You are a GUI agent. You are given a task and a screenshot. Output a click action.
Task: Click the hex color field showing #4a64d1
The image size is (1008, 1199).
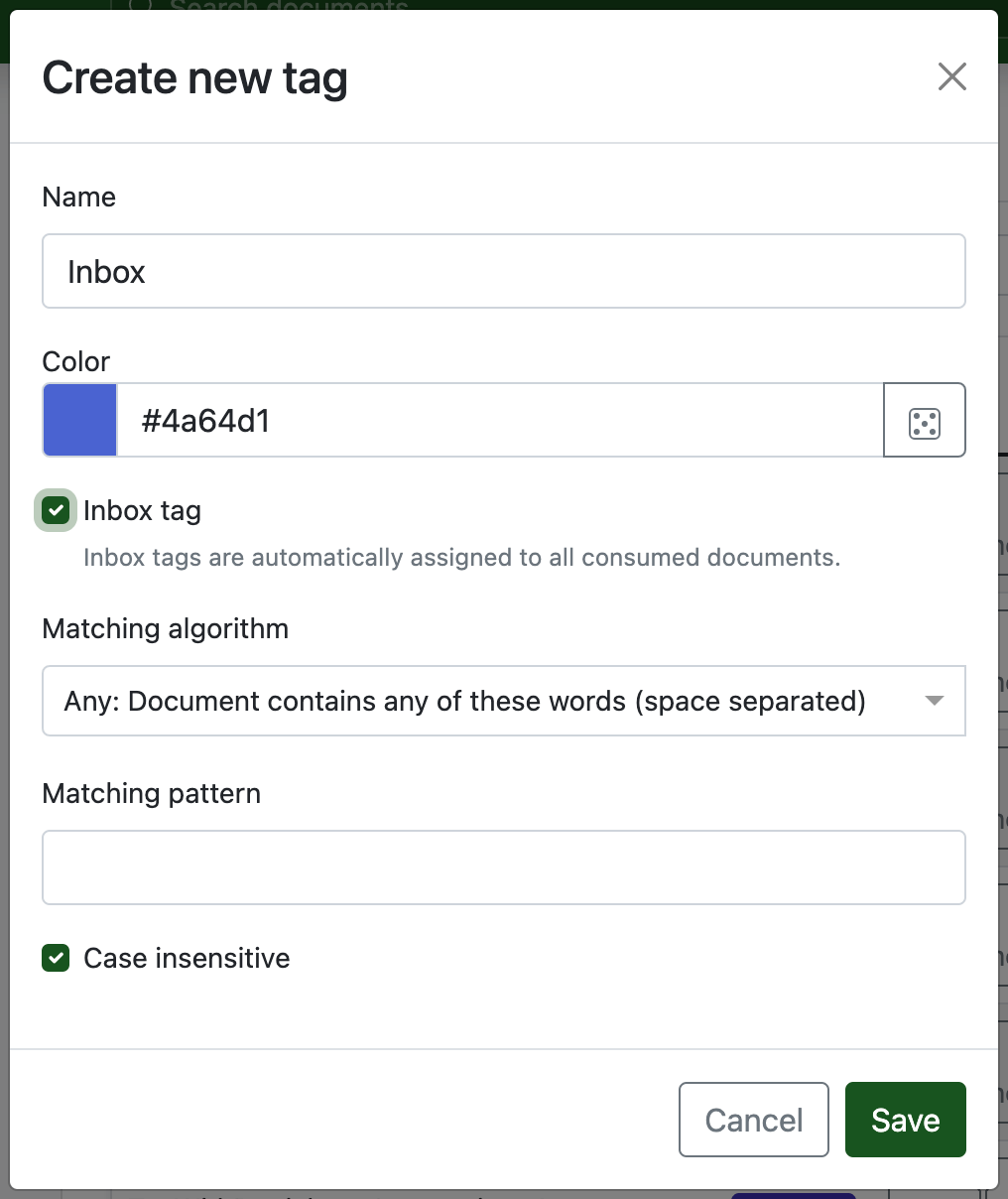499,421
